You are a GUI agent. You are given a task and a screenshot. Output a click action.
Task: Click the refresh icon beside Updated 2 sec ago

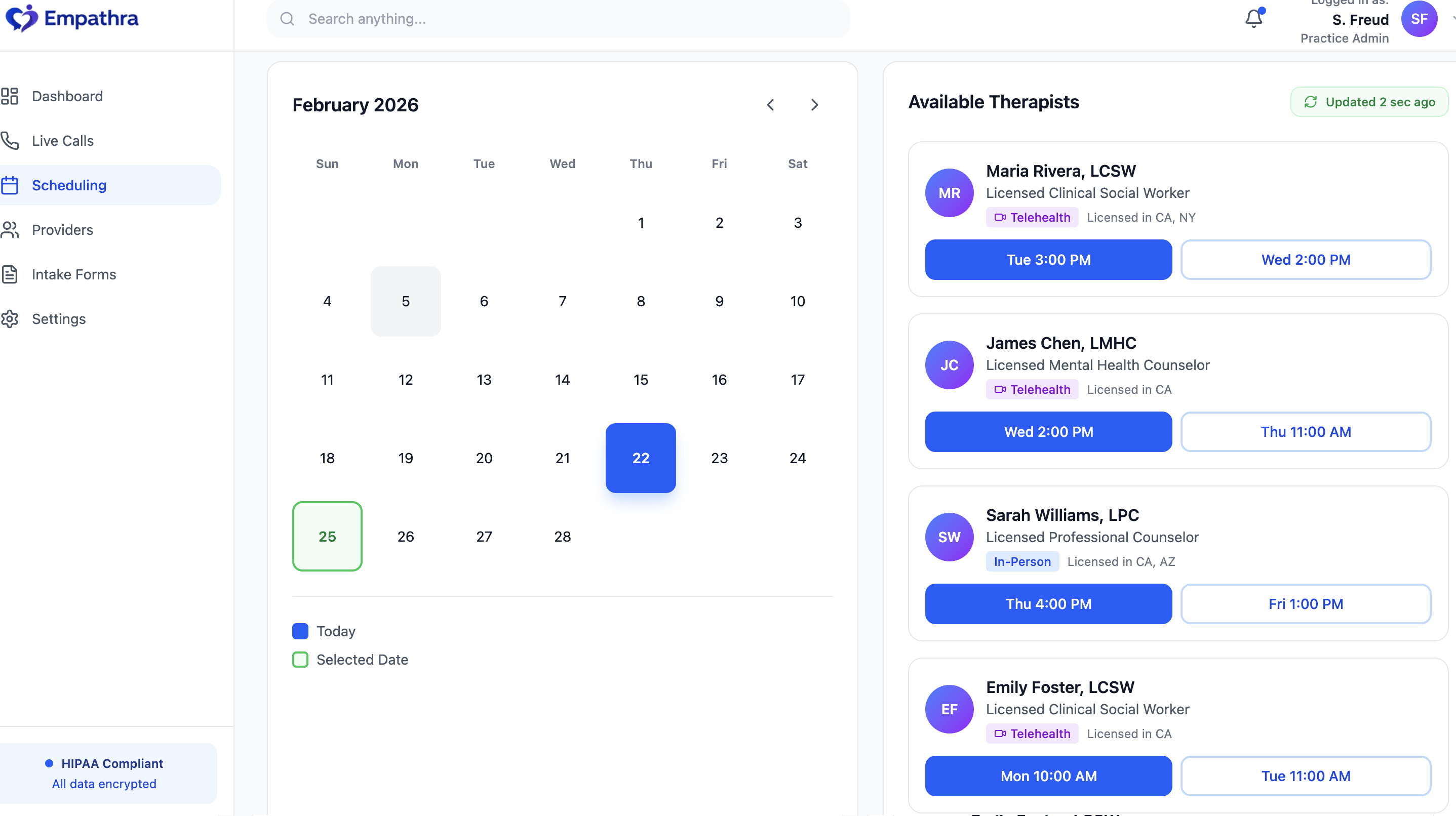click(1312, 102)
